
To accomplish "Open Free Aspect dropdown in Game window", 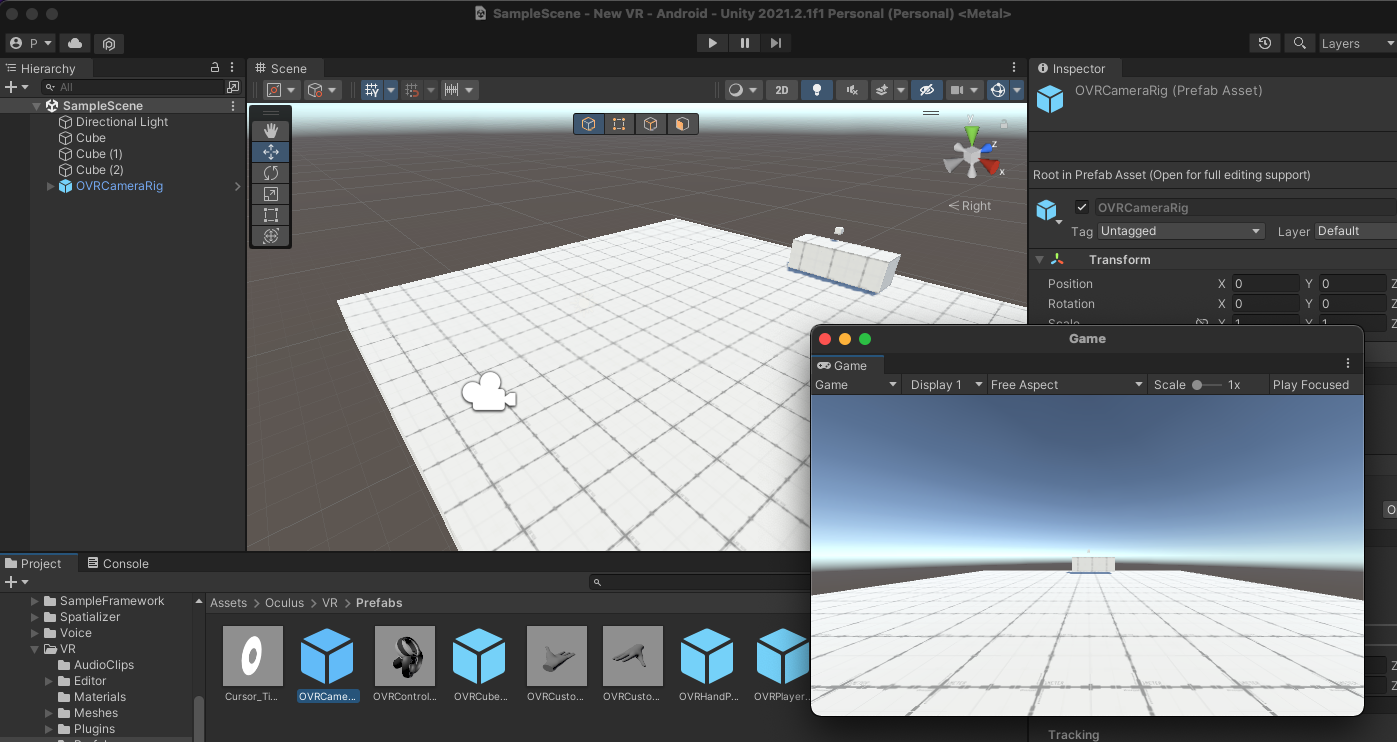I will point(1066,385).
